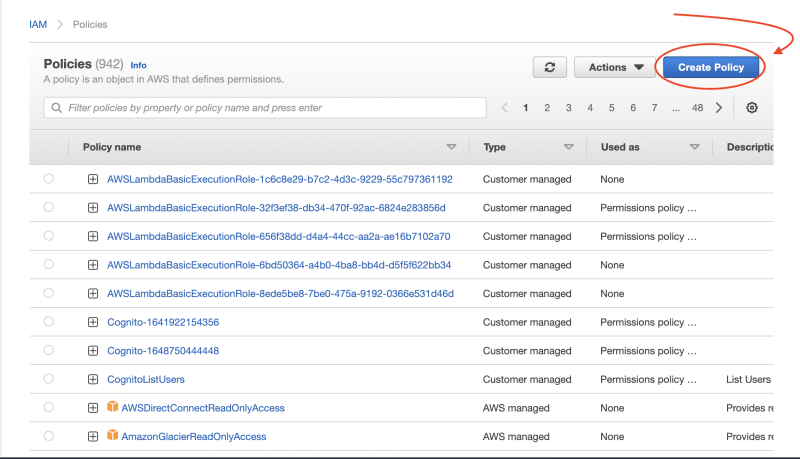This screenshot has height=459, width=800.
Task: Select radio button for CognitoListUsers policy
Action: [48, 378]
